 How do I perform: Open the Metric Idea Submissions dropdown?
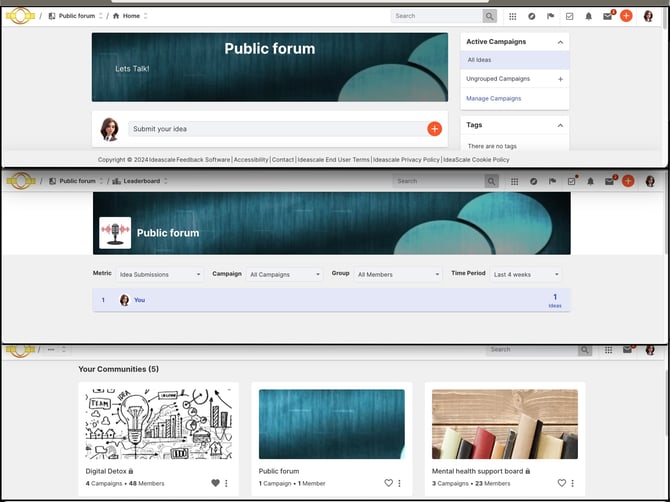click(160, 274)
